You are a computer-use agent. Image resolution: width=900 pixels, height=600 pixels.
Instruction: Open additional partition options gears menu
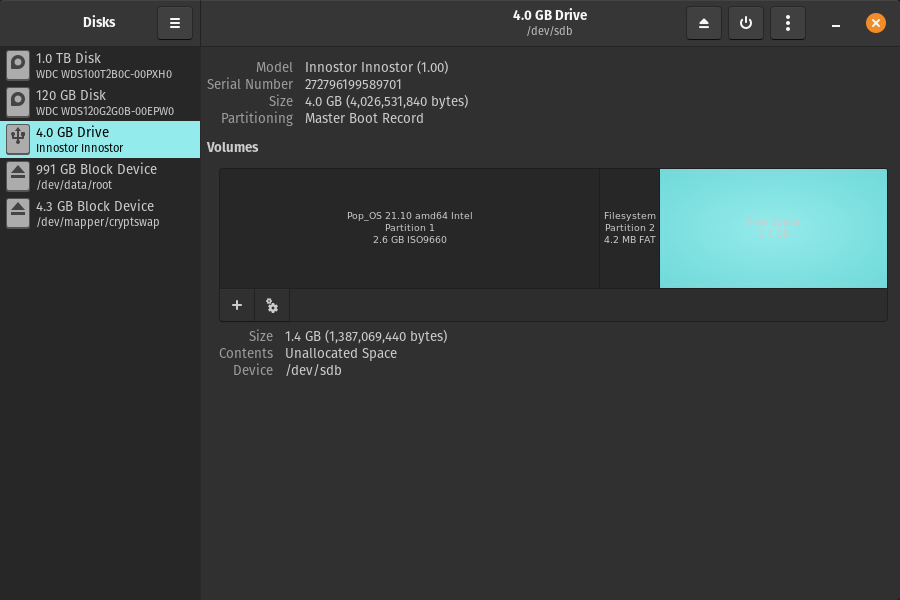point(272,305)
